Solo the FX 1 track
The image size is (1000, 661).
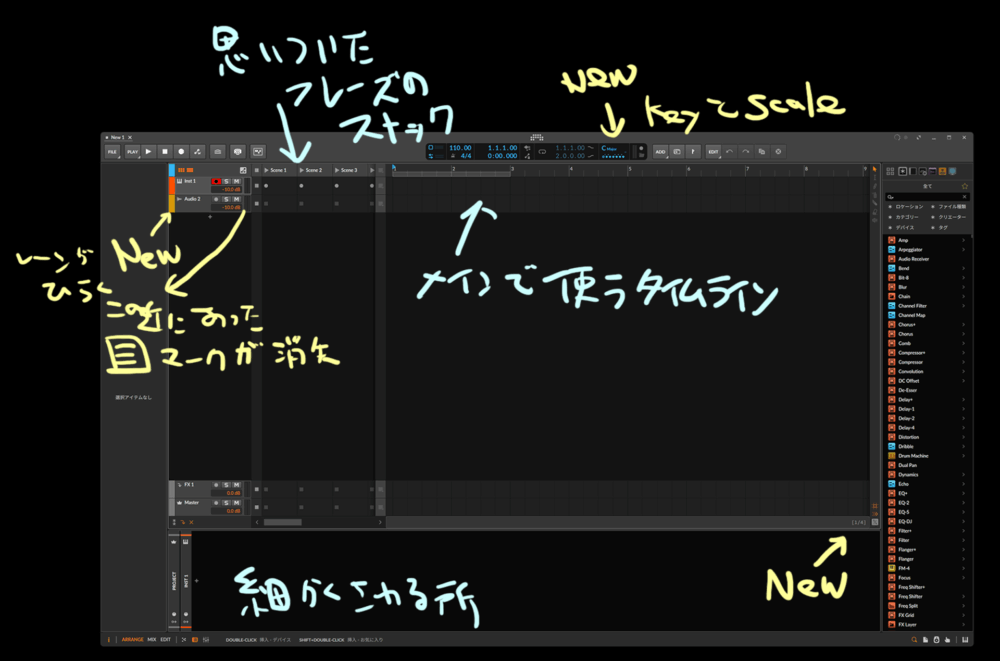[x=226, y=485]
